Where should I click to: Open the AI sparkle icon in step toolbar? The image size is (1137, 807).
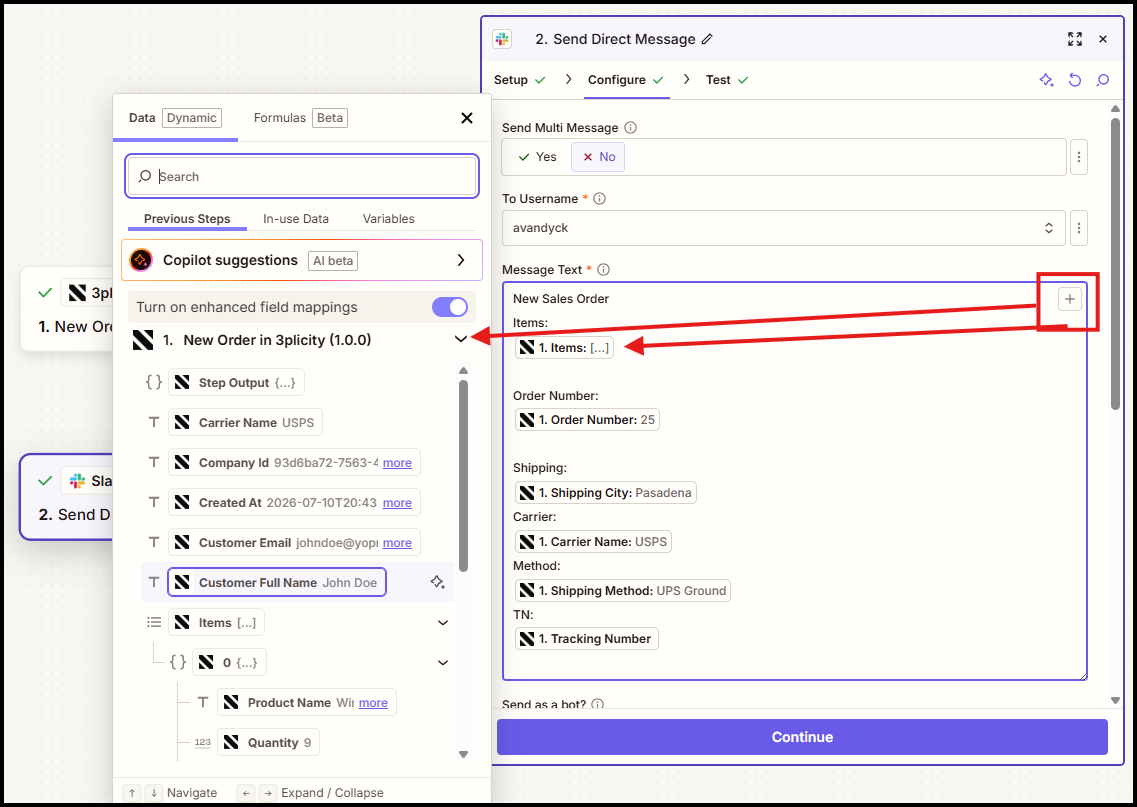point(1046,80)
